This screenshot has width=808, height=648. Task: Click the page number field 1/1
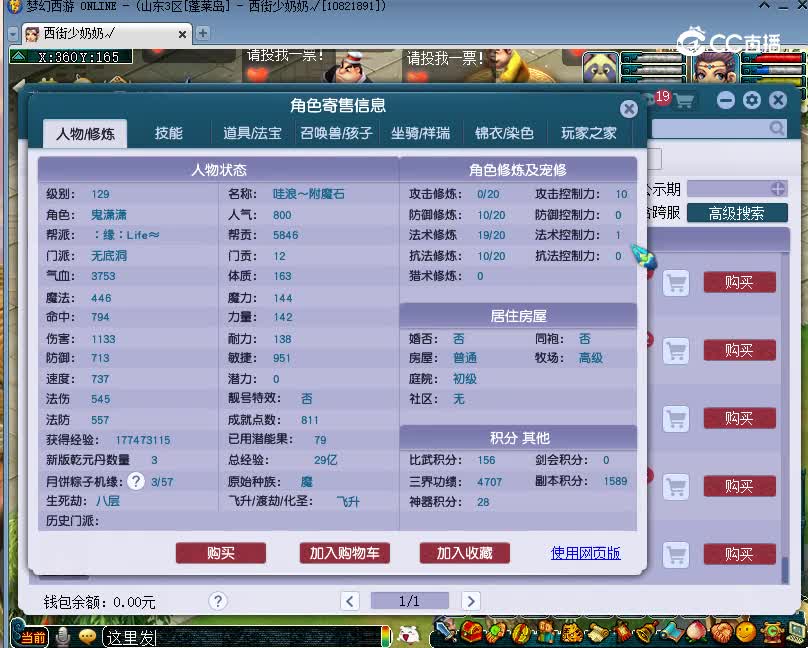(x=410, y=601)
